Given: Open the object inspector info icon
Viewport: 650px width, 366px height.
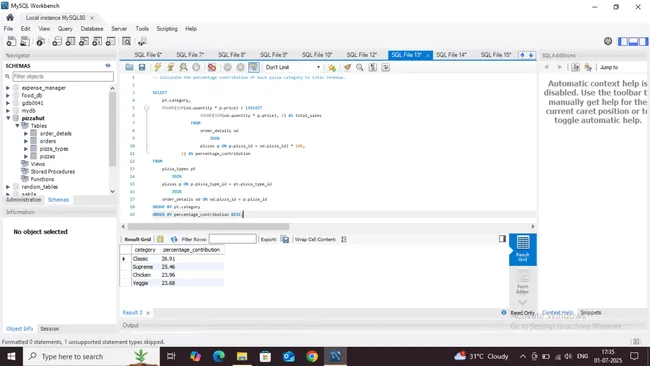Looking at the screenshot, I should [41, 41].
